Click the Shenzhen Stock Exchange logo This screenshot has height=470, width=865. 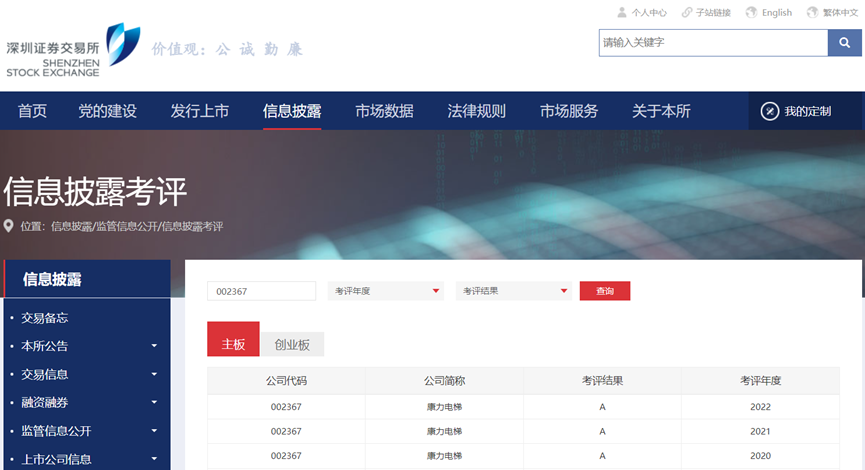[70, 50]
